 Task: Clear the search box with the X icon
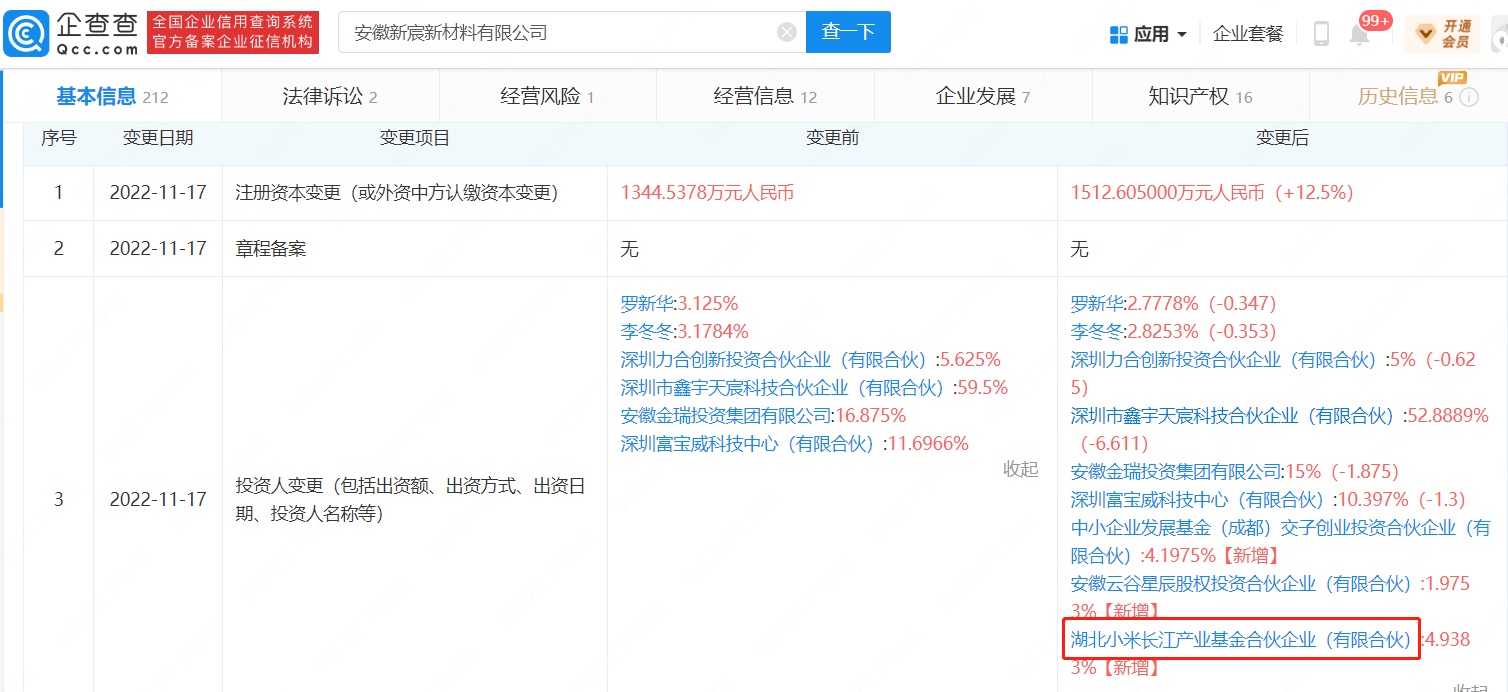pyautogui.click(x=787, y=32)
